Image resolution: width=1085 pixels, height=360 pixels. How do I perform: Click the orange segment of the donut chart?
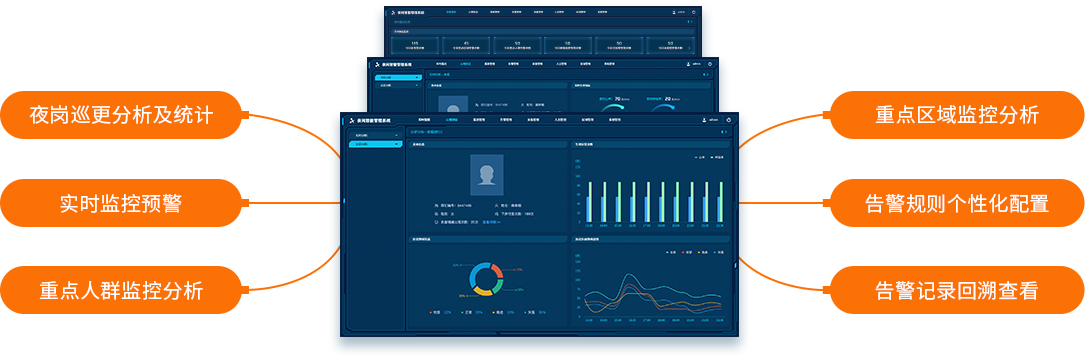tap(497, 271)
